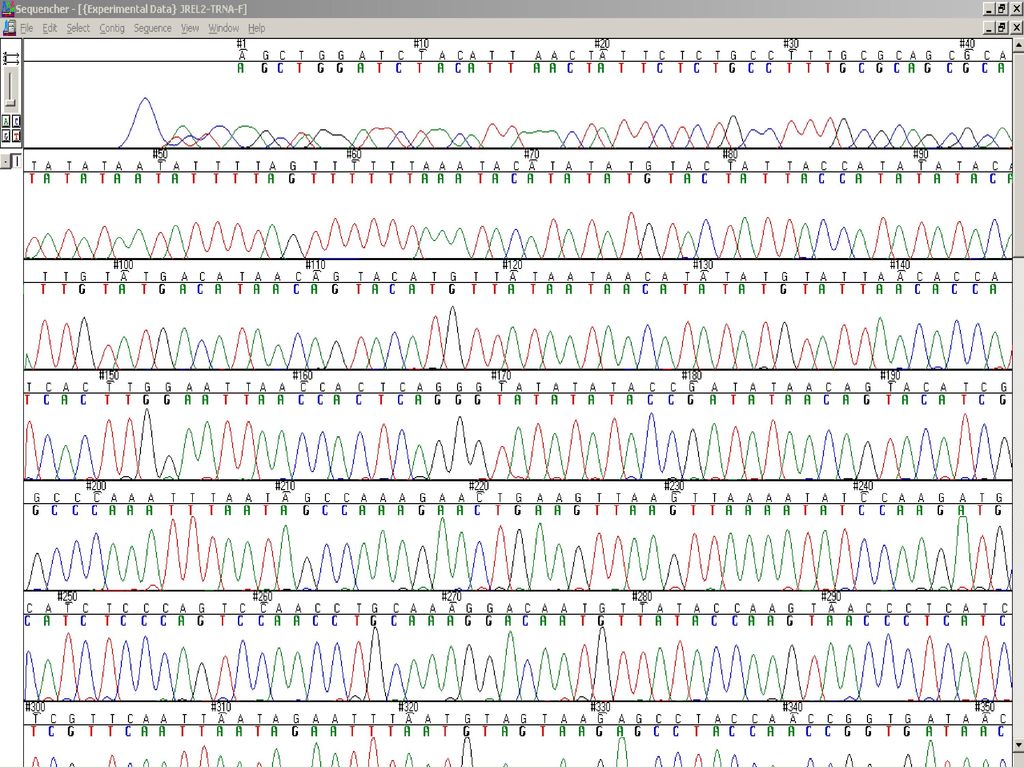This screenshot has height=768, width=1024.
Task: Click base position marker #100
Action: pyautogui.click(x=123, y=264)
